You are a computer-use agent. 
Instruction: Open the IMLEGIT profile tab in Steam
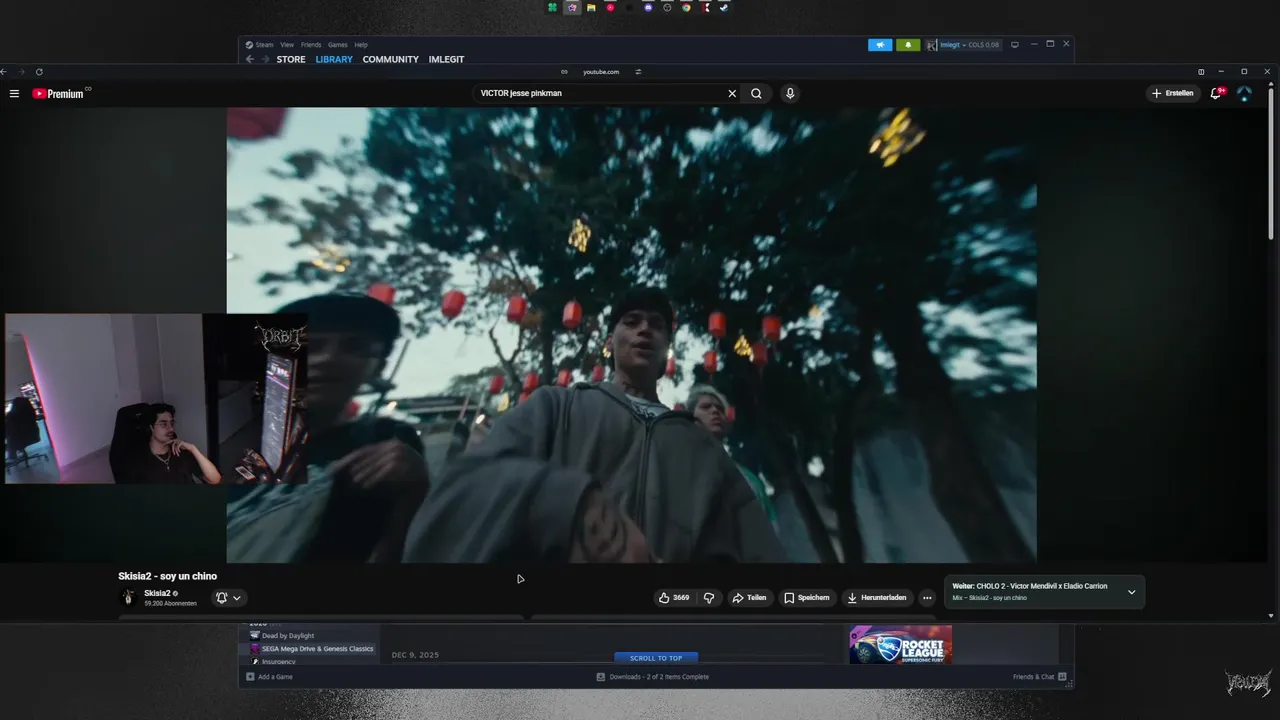446,60
